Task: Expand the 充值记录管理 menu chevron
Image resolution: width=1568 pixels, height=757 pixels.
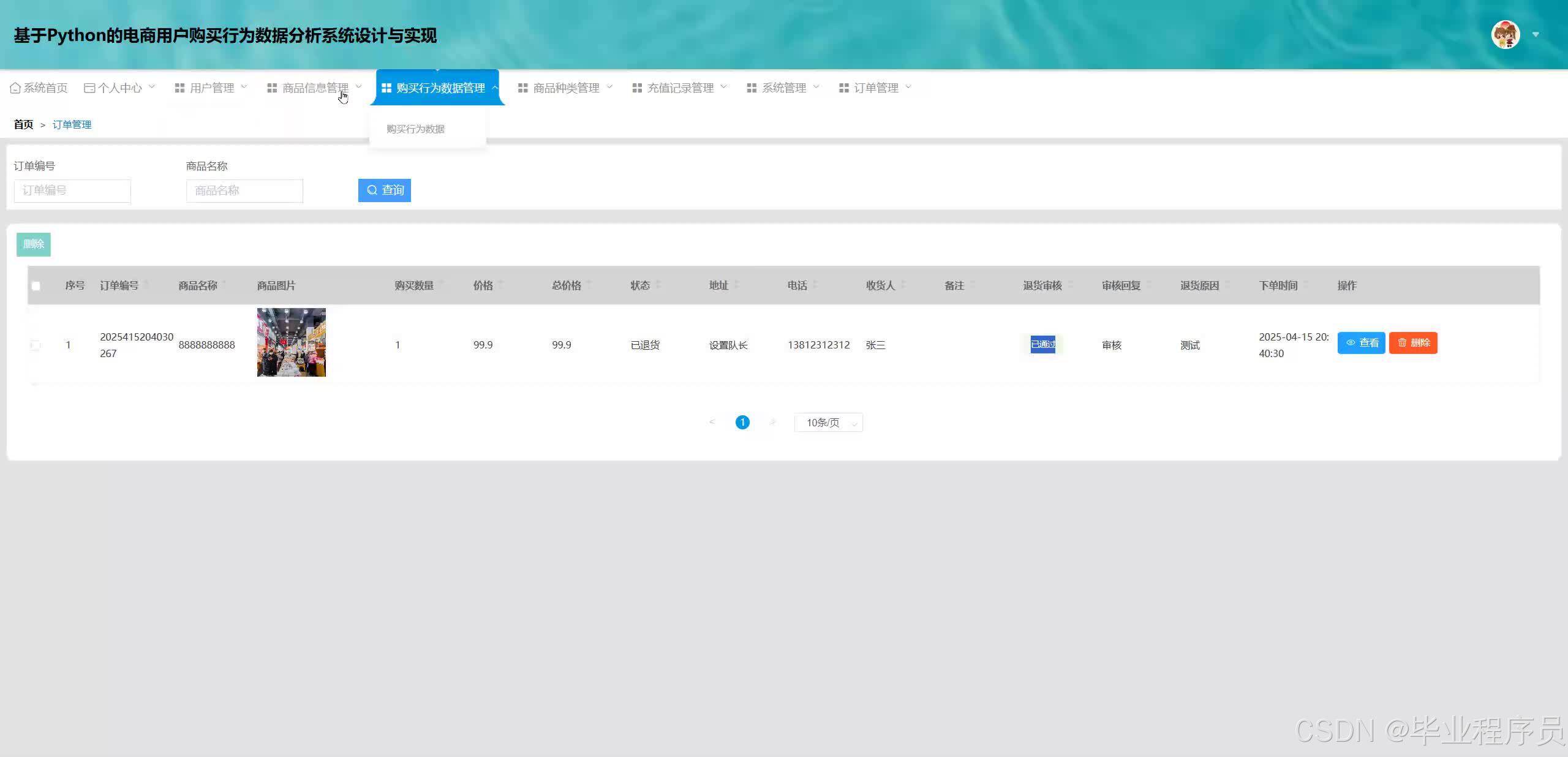Action: pyautogui.click(x=723, y=87)
